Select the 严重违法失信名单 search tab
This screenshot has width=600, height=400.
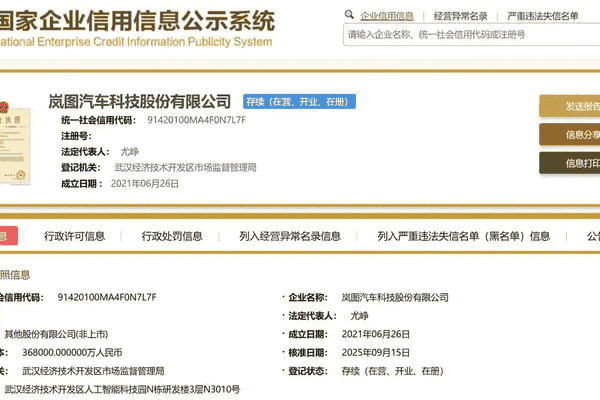(543, 16)
